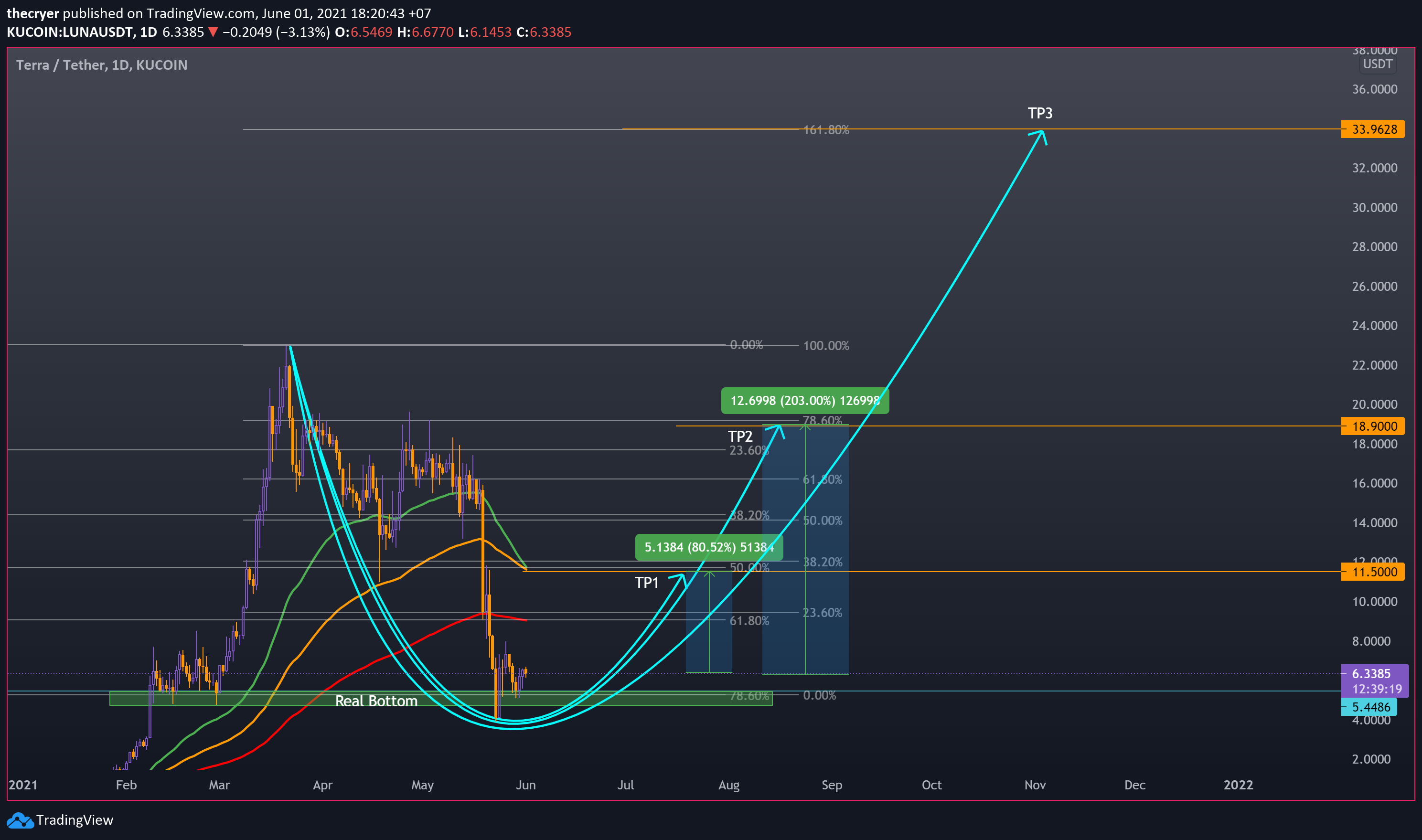
Task: Click the 12:39:19 countdown timer label
Action: [x=1377, y=689]
